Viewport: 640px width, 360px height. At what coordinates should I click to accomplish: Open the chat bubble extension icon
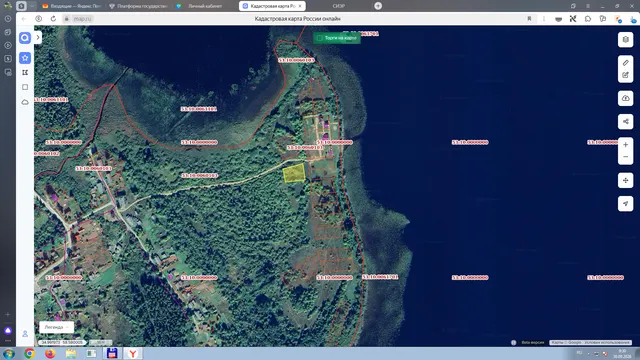[588, 19]
